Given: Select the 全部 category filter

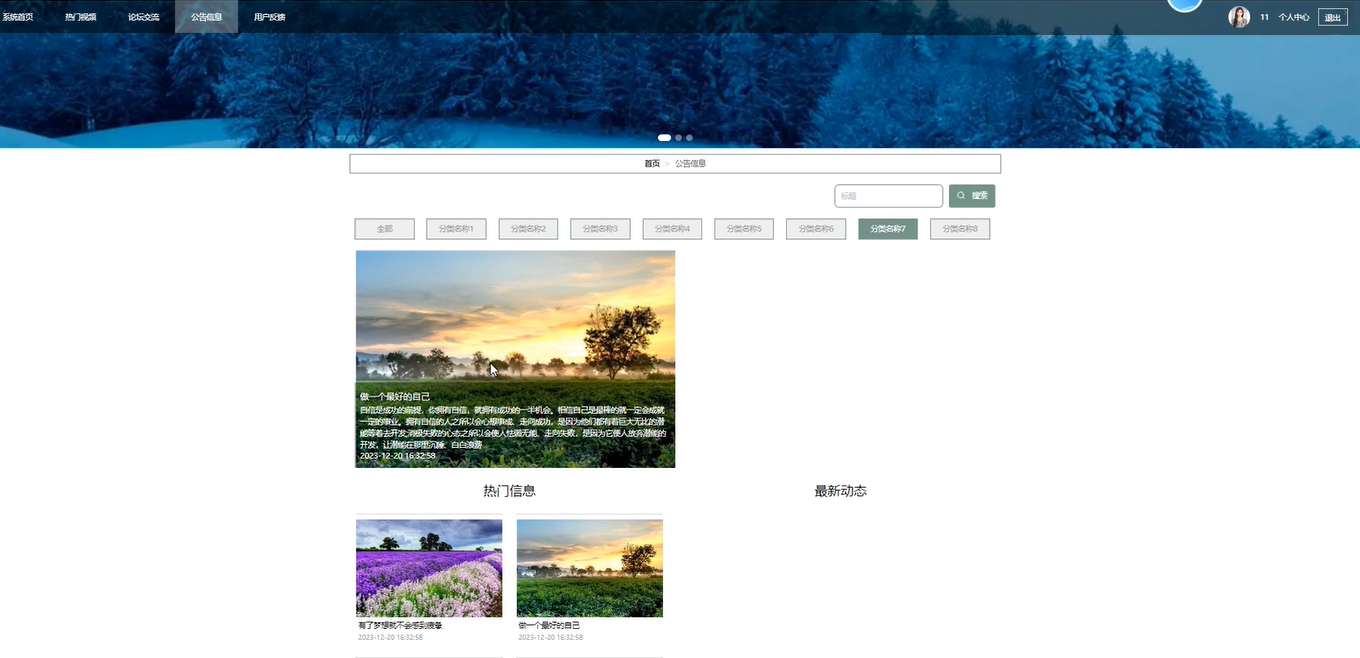Looking at the screenshot, I should click(x=385, y=229).
